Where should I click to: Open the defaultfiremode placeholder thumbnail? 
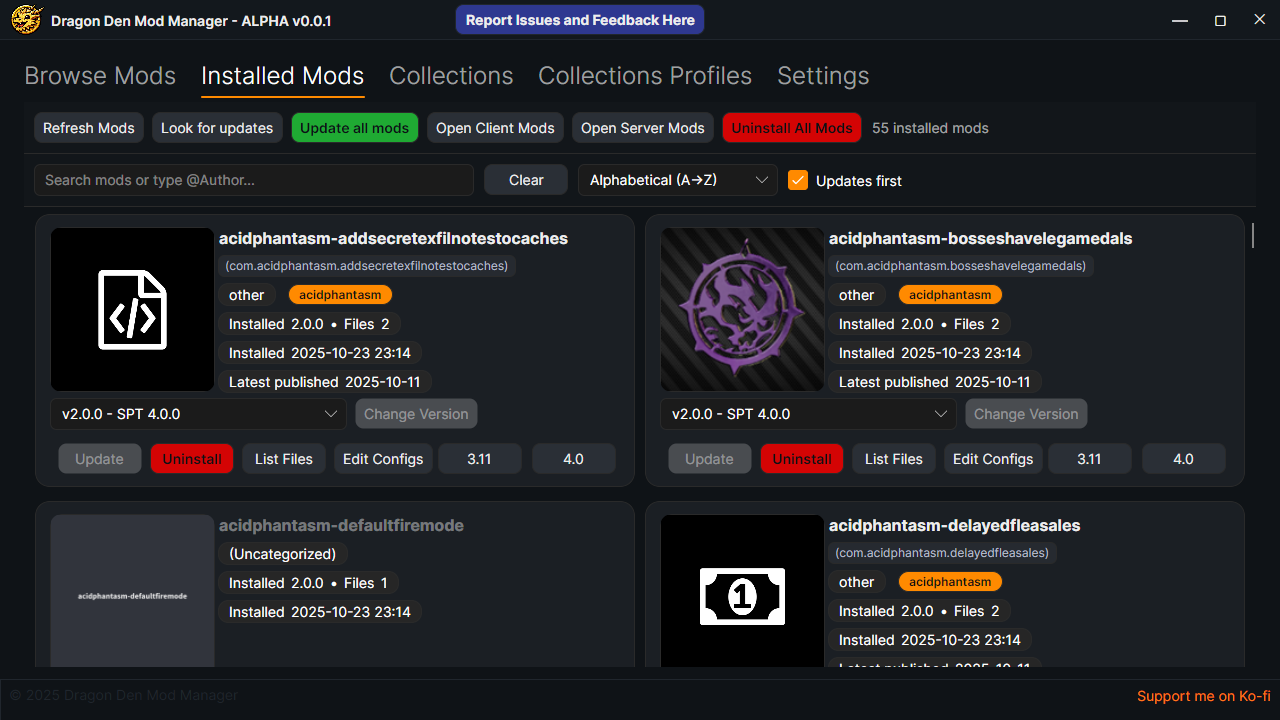pyautogui.click(x=132, y=591)
